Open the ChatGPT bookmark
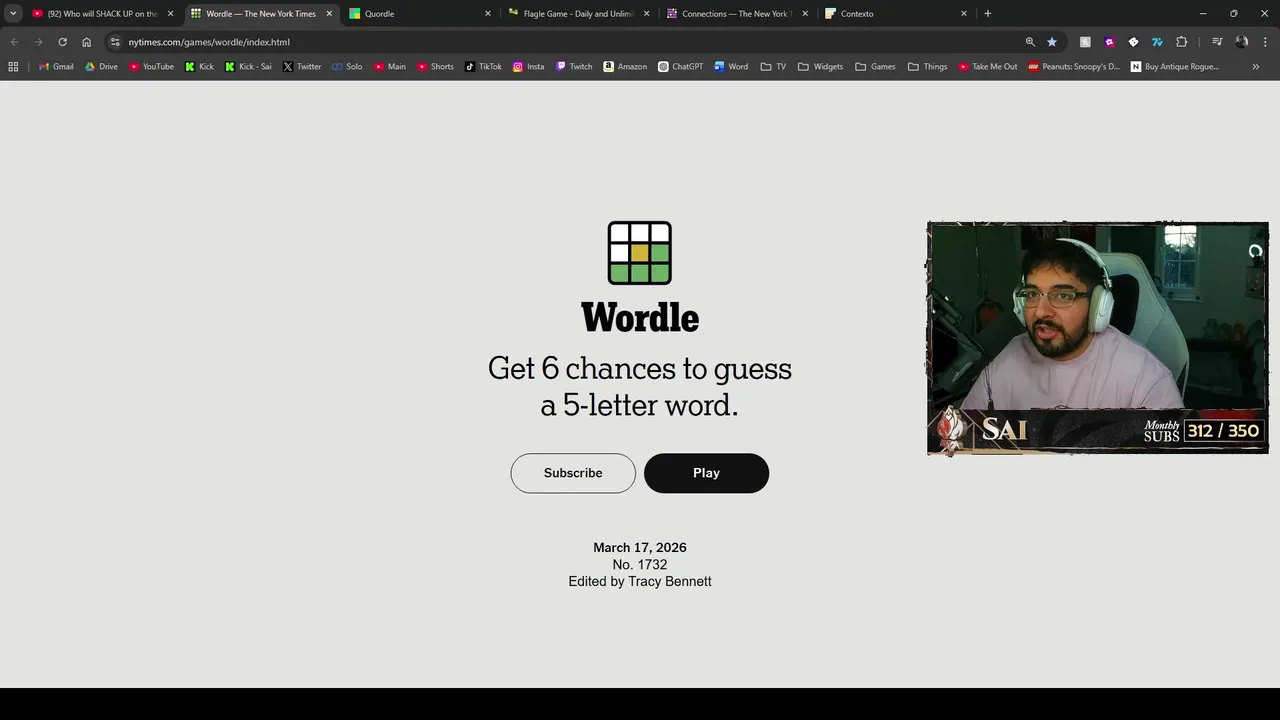 point(680,67)
